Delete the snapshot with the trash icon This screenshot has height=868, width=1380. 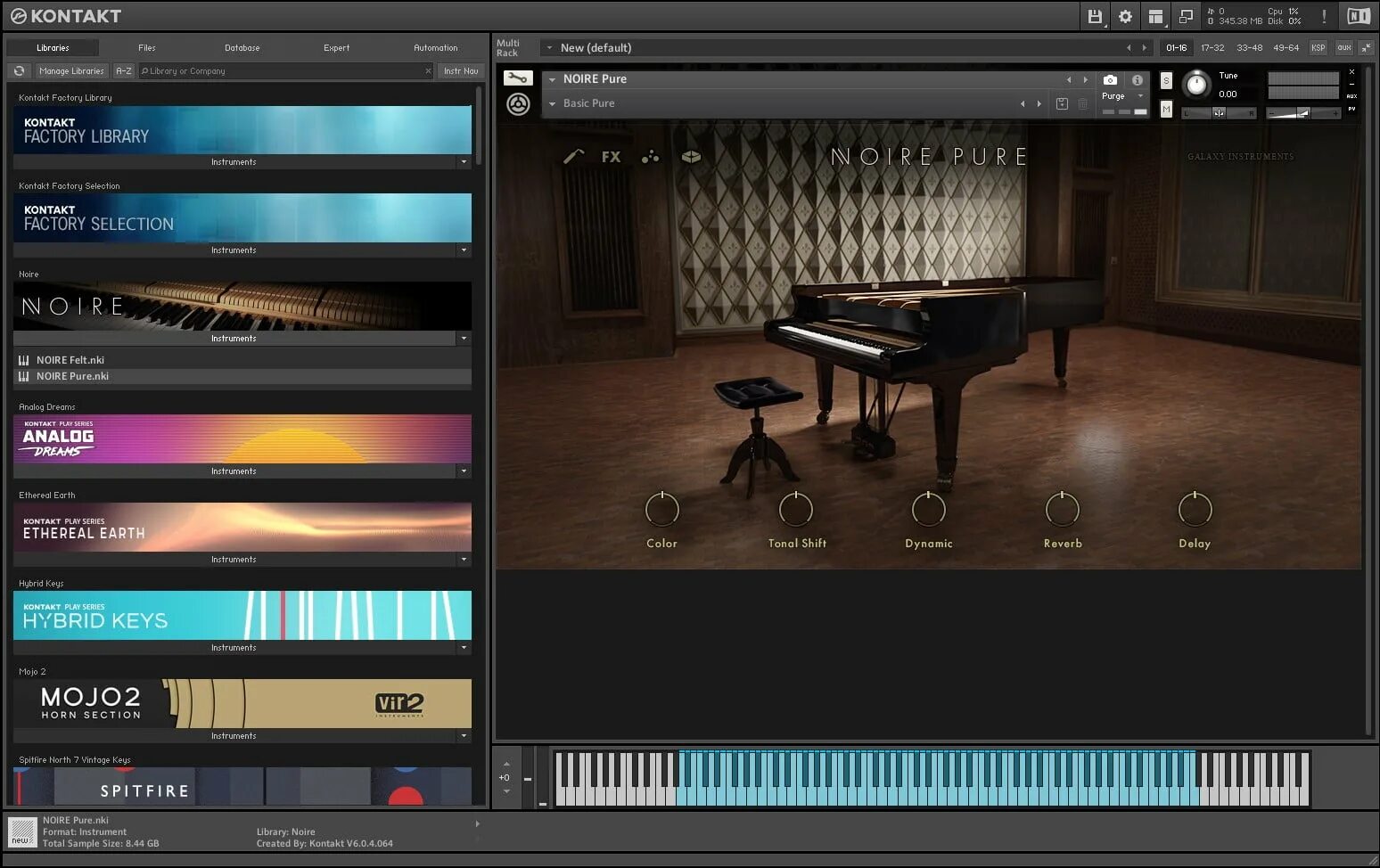1082,103
